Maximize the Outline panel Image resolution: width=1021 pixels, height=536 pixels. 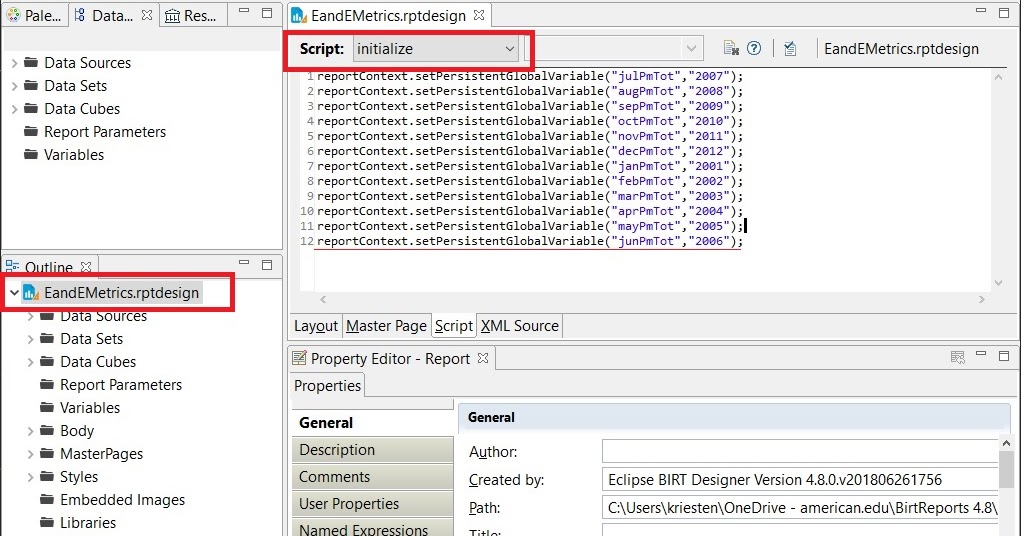267,264
